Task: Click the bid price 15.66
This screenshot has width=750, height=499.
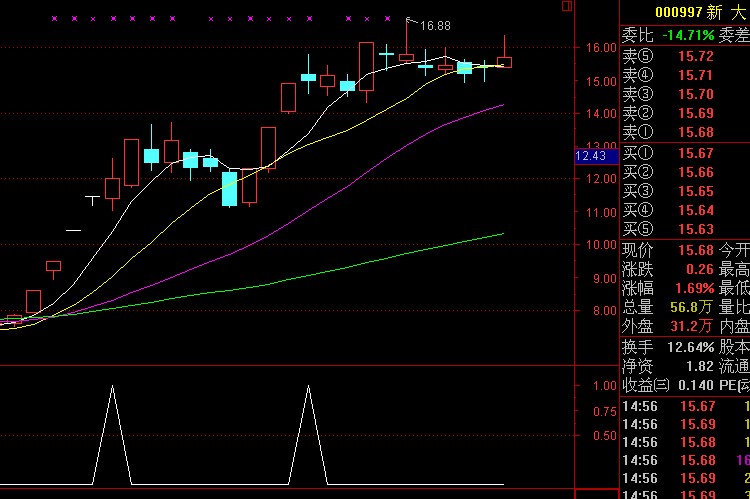Action: (696, 172)
